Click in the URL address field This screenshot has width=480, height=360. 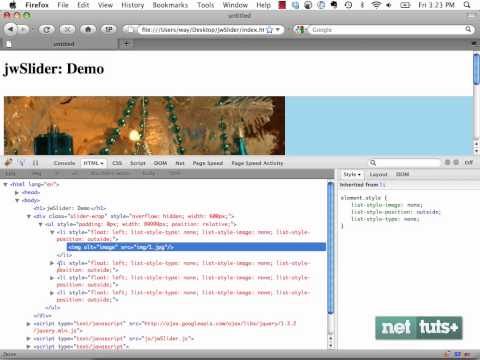pos(202,30)
